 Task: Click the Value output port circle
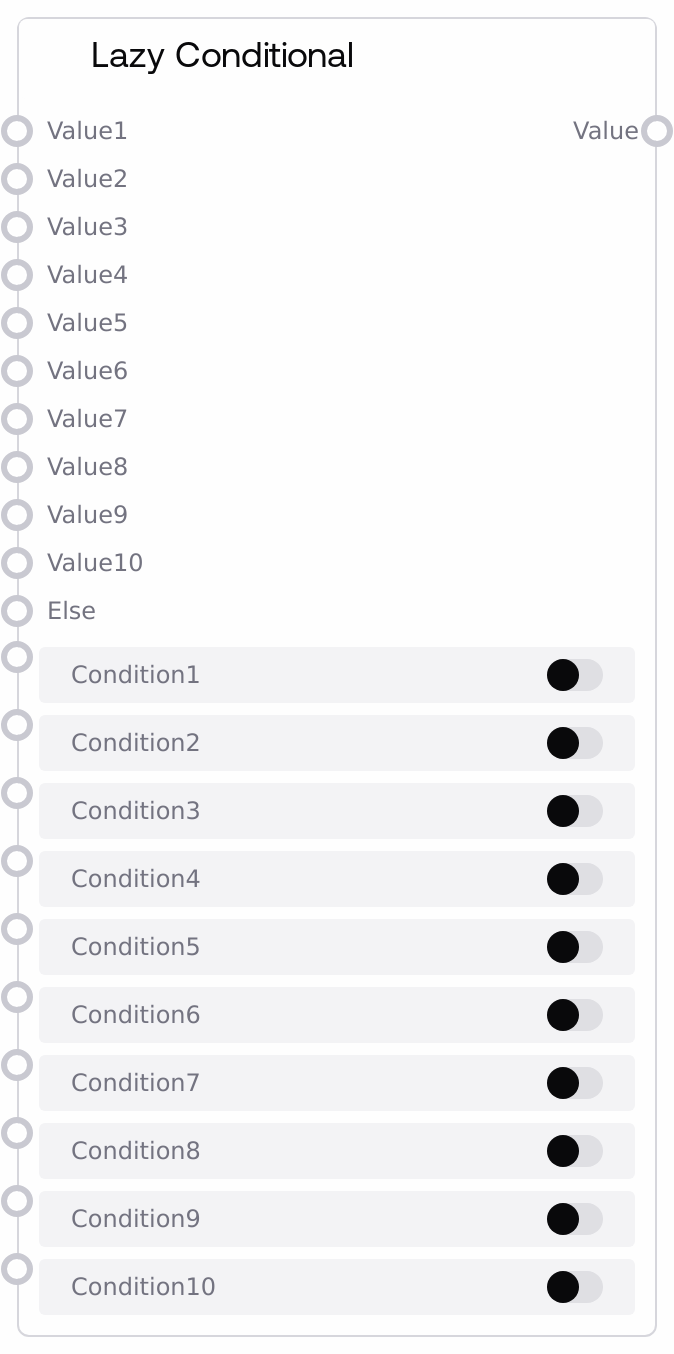point(657,131)
